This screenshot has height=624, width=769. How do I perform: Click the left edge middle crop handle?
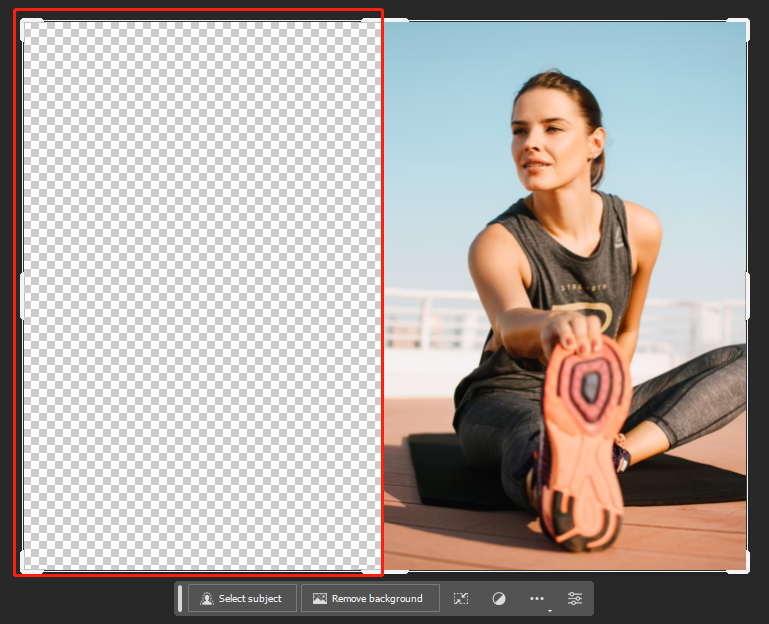(x=22, y=296)
